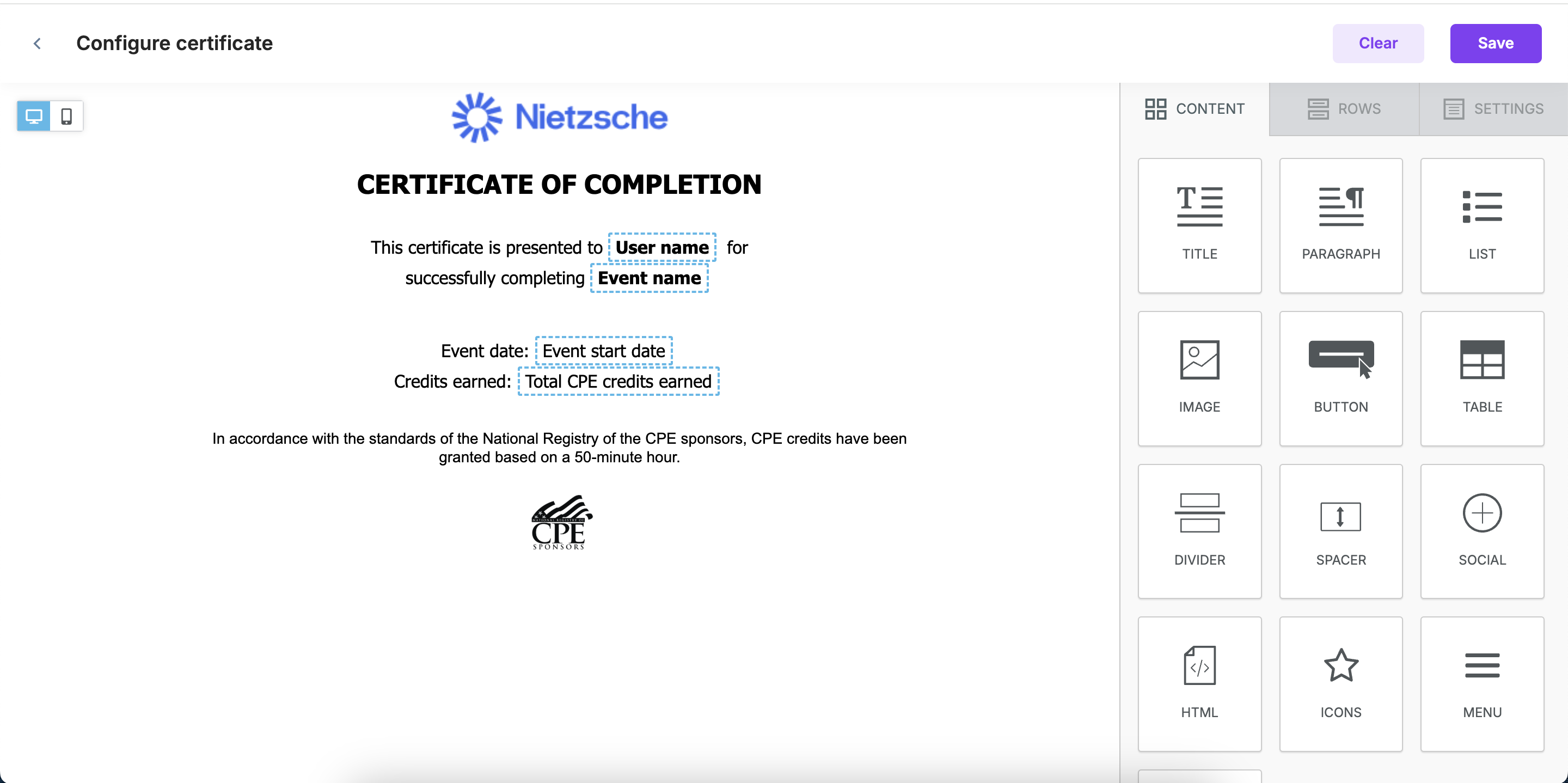The height and width of the screenshot is (783, 1568).
Task: Select the Icons star block
Action: (x=1340, y=684)
